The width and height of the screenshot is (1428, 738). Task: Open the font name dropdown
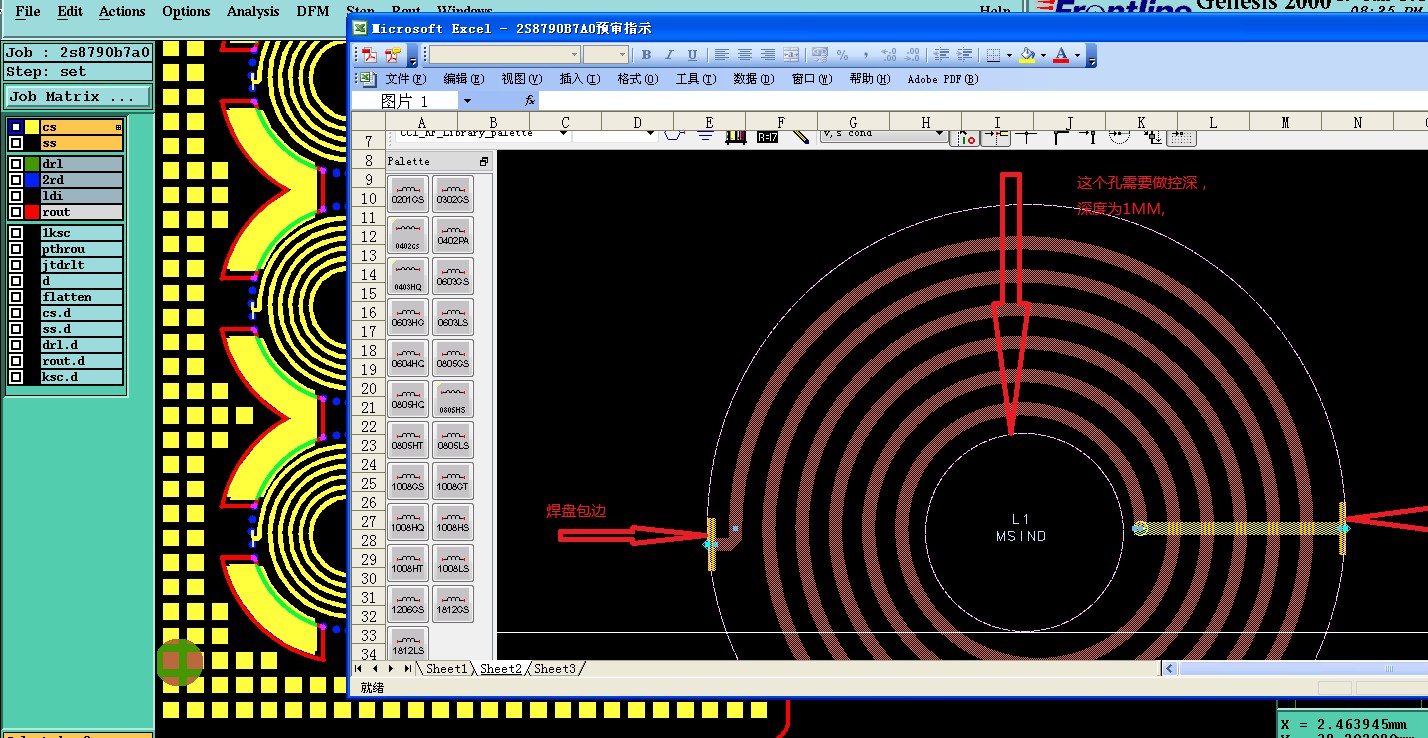click(x=574, y=55)
